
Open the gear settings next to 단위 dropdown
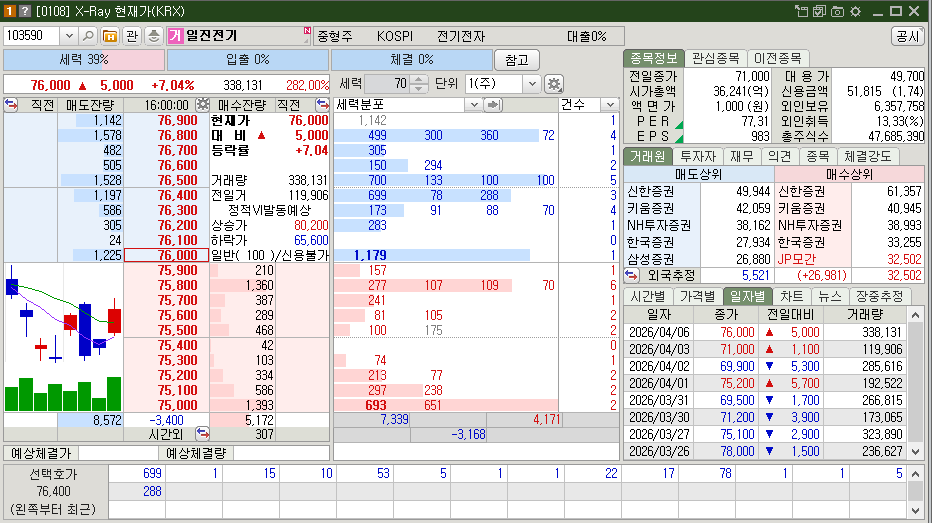point(554,84)
